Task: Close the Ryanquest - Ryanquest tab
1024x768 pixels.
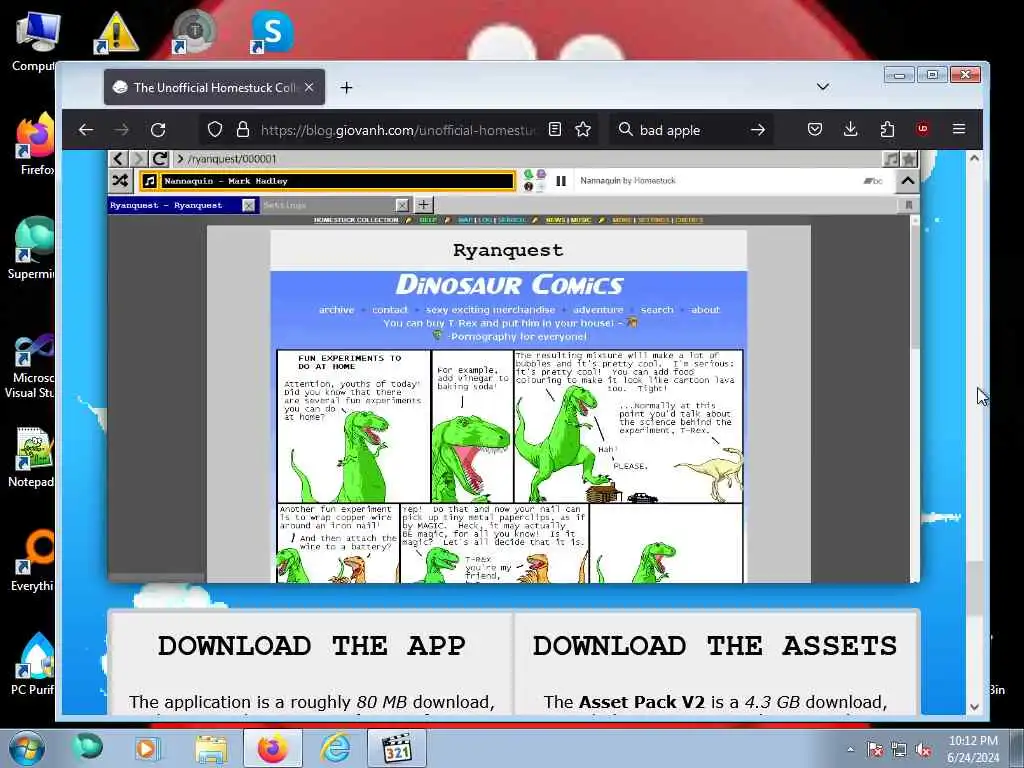Action: pyautogui.click(x=248, y=205)
